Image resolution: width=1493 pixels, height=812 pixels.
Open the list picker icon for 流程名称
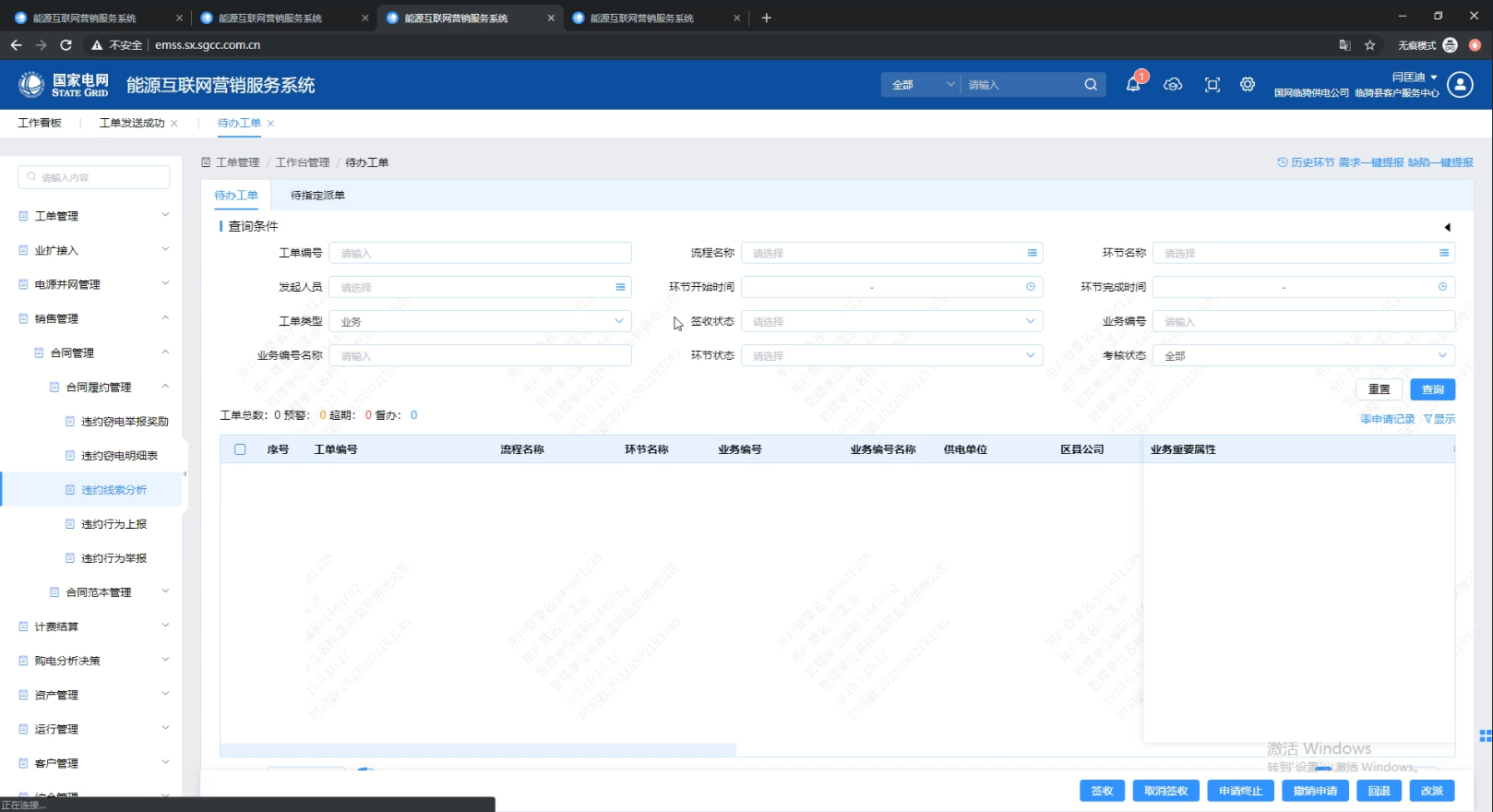1032,253
